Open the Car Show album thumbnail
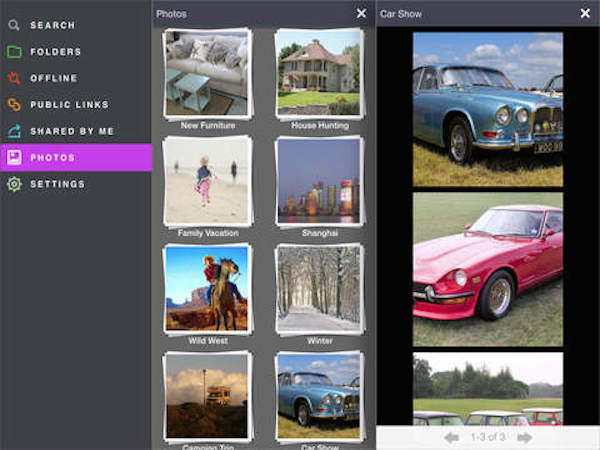The height and width of the screenshot is (450, 600). coord(320,396)
